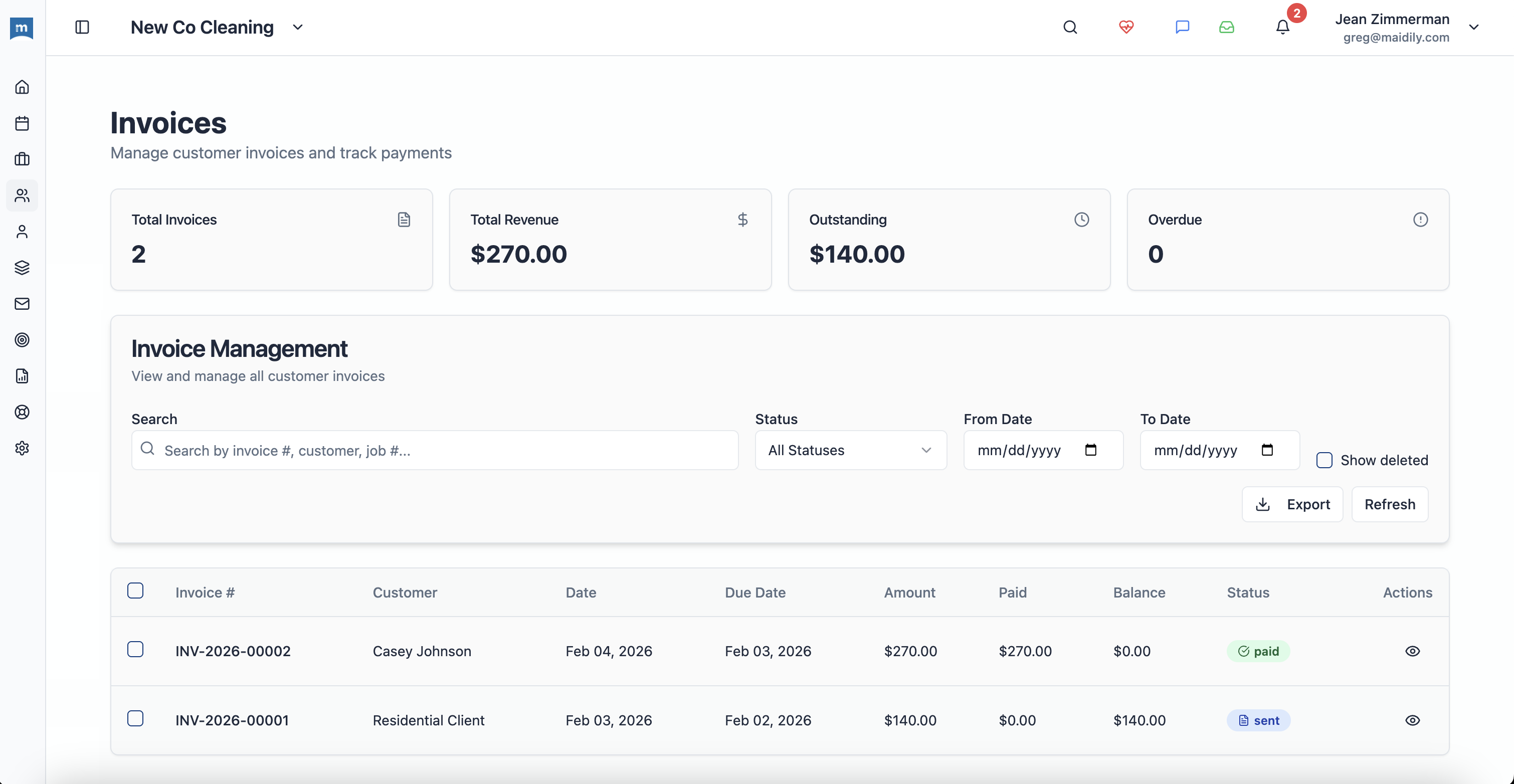Enable the Show deleted checkbox
1514x784 pixels.
point(1324,460)
